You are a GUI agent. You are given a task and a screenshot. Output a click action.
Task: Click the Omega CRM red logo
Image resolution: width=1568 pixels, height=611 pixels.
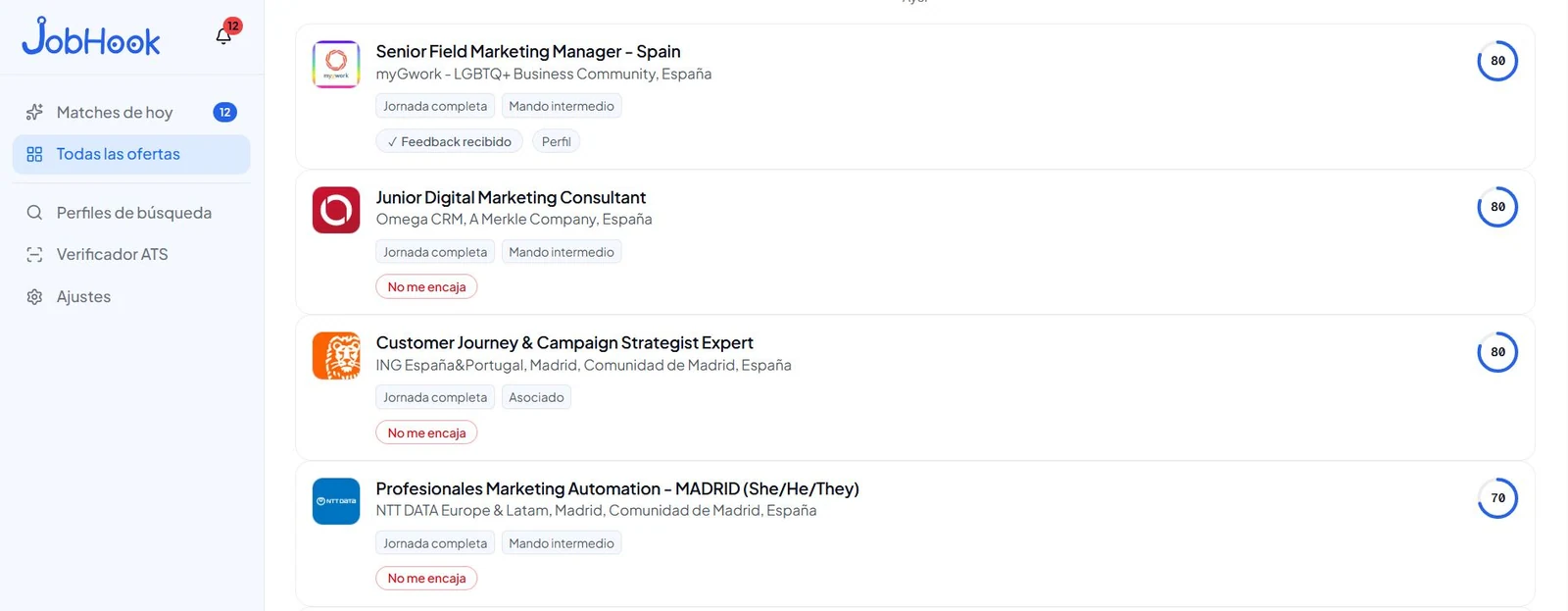[x=336, y=210]
